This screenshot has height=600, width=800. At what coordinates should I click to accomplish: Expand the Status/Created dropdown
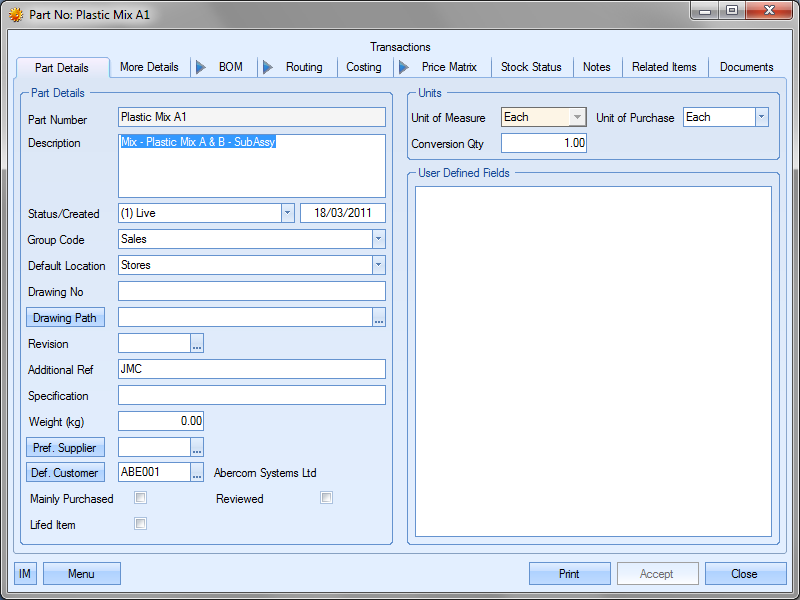pos(287,213)
